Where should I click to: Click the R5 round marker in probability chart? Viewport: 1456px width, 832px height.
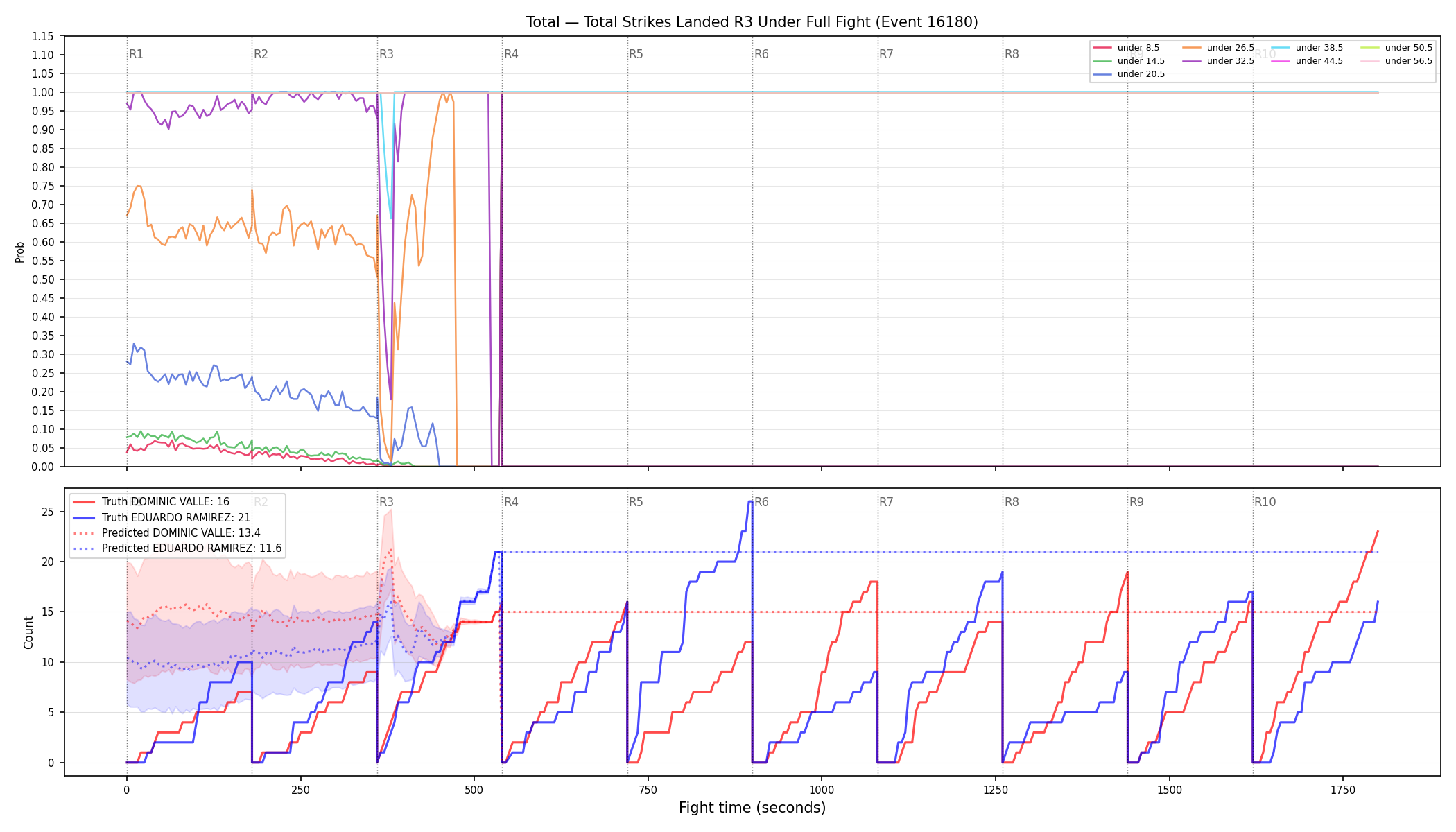(x=636, y=54)
